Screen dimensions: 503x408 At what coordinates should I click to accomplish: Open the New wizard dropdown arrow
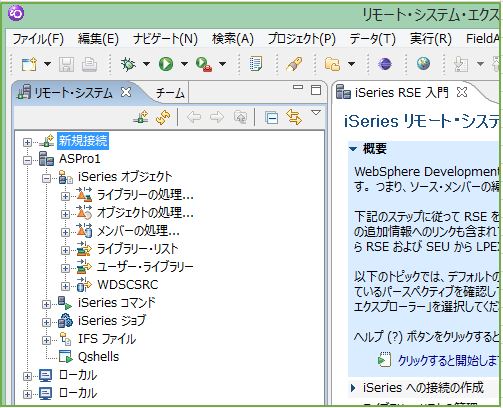(x=47, y=64)
